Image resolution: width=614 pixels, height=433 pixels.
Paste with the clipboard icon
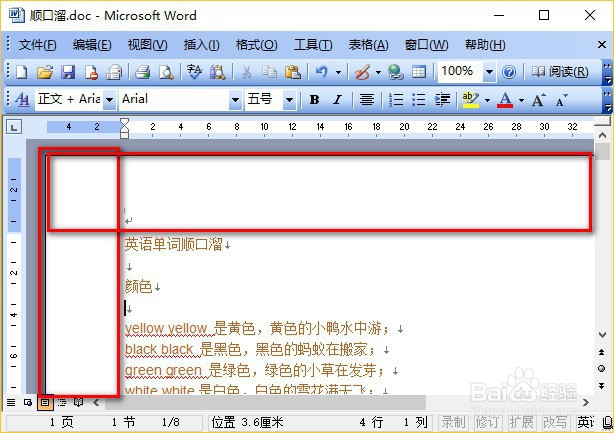coord(293,72)
